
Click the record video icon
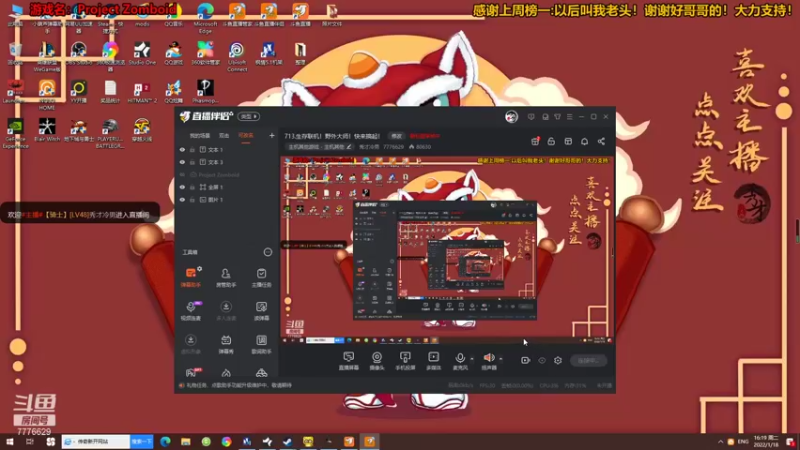(x=526, y=360)
